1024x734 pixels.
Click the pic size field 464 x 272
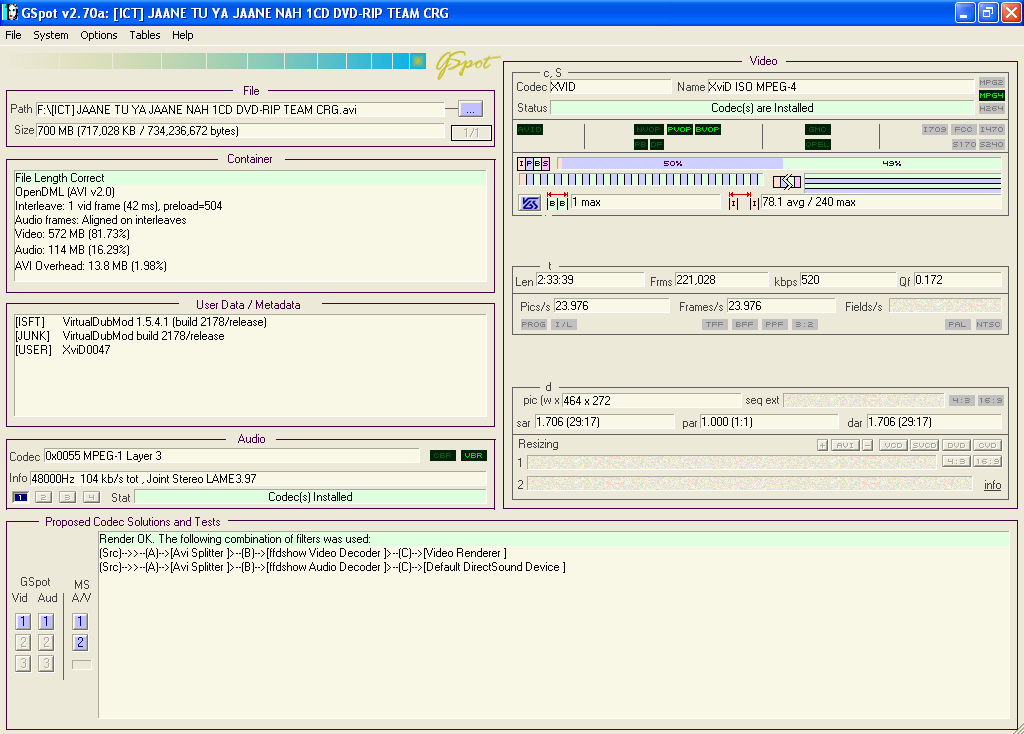tap(651, 401)
